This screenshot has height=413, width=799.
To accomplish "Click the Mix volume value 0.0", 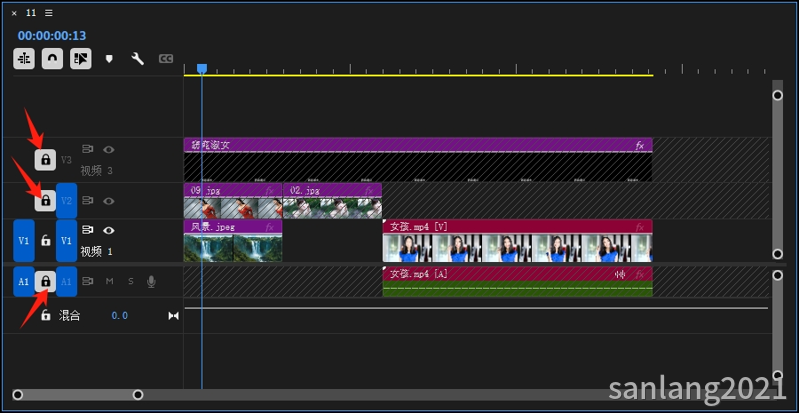I will pos(120,316).
